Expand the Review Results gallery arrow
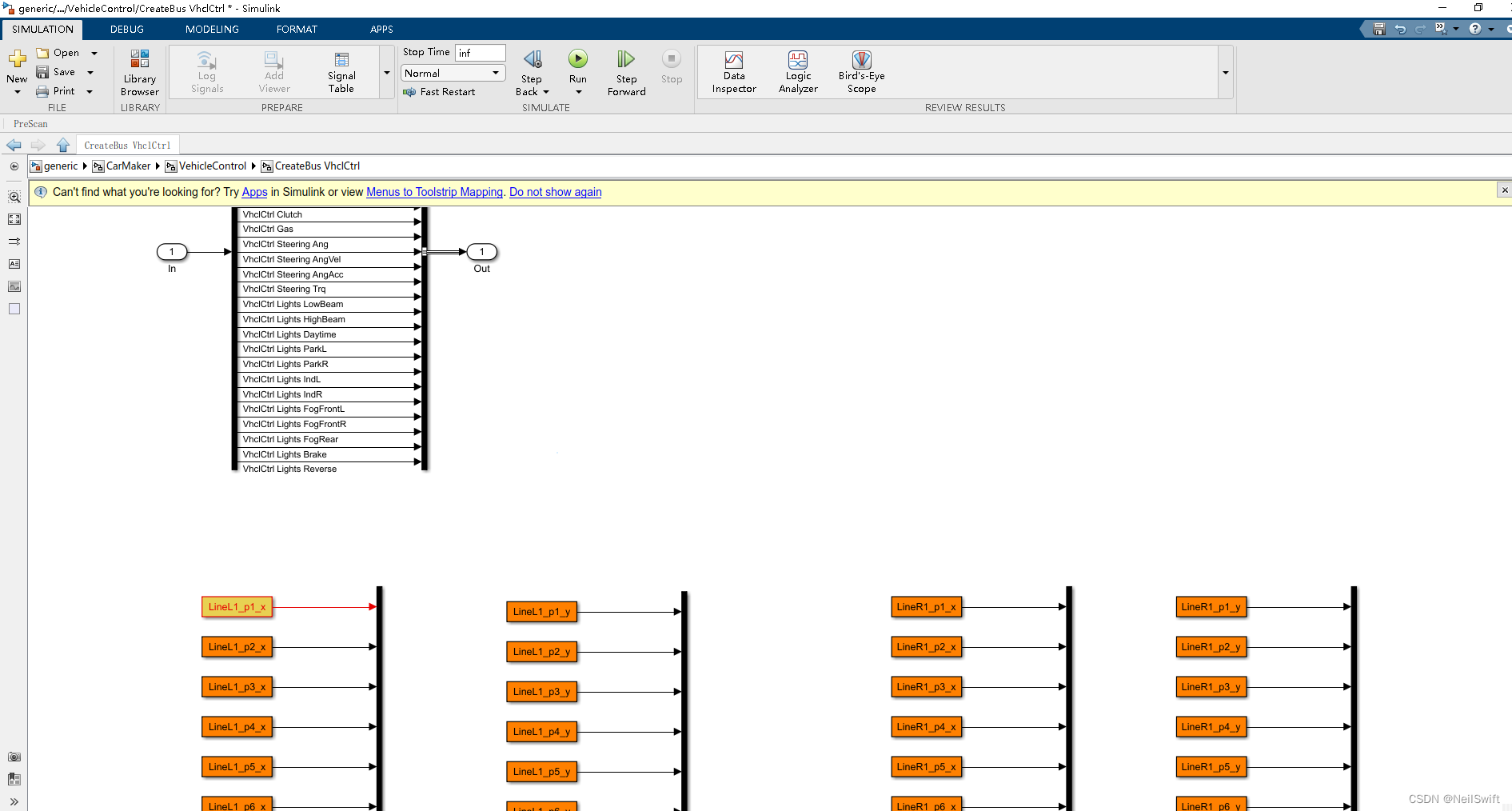Screen dimensions: 1512x811 coord(1225,73)
